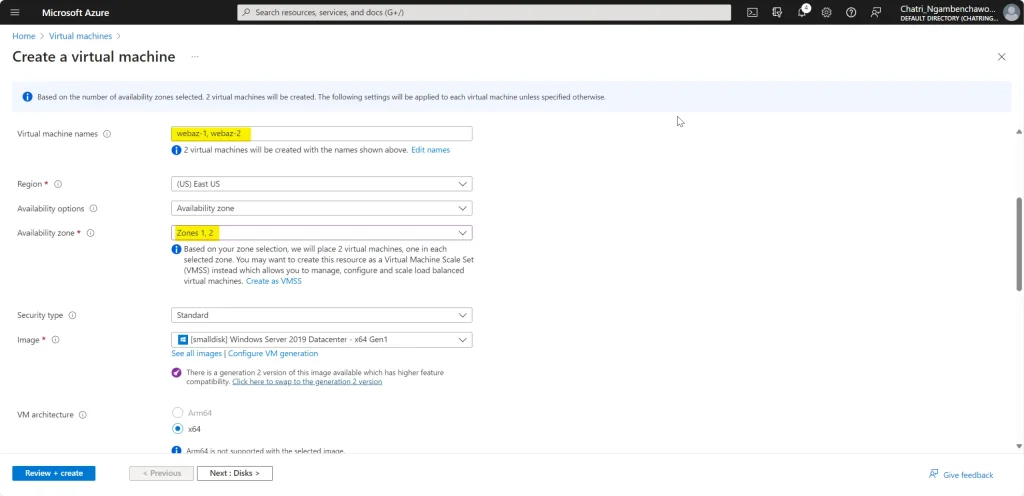Click info icon next to Virtual machine names
Screen dimensions: 1024x496
(x=107, y=134)
